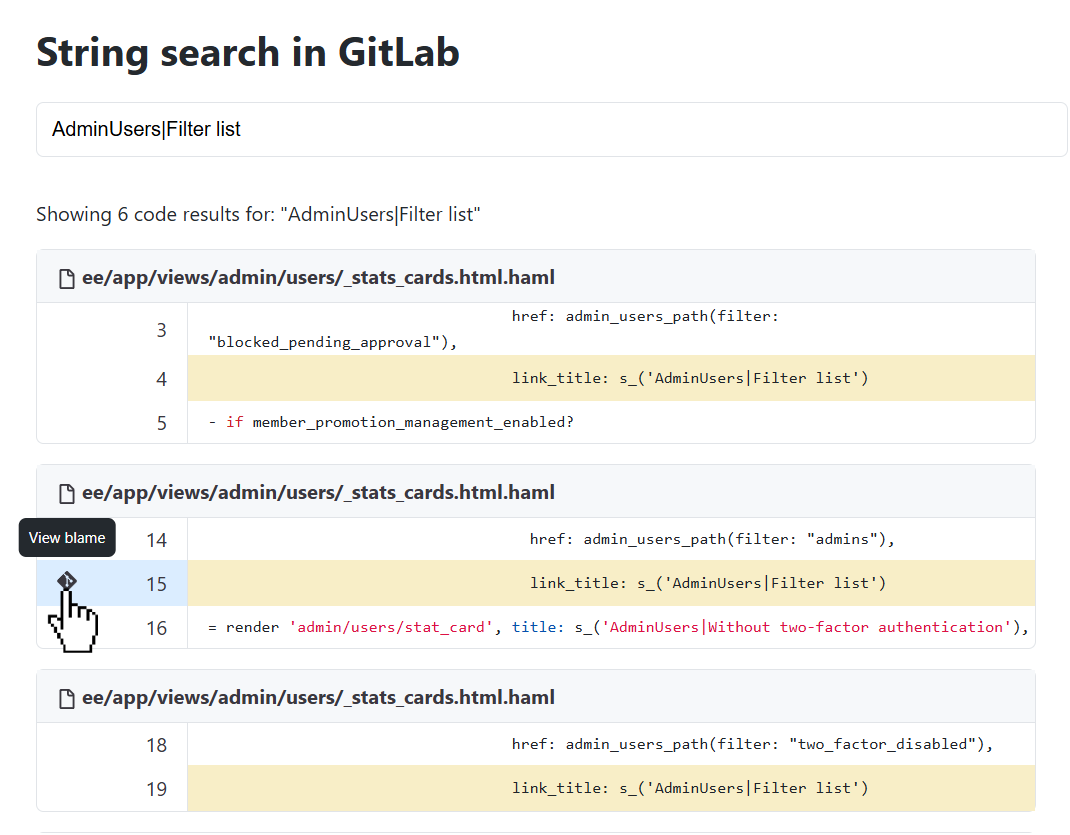This screenshot has height=835, width=1070.
Task: Open the first ee/app/views/admin/users/_stats_cards.html.haml link
Action: 318,277
